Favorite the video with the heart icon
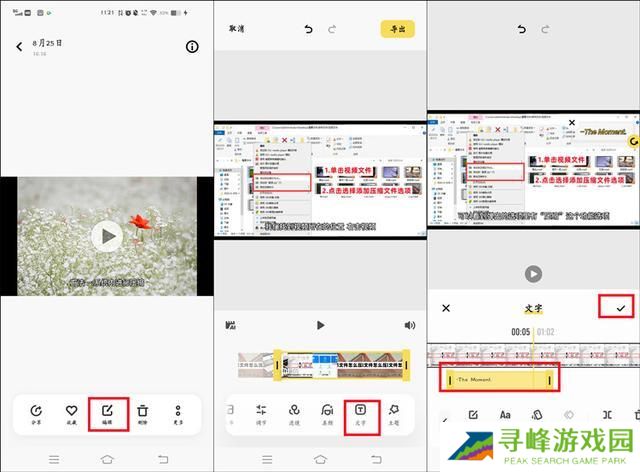Screen dimensions: 640x472 click(71, 412)
